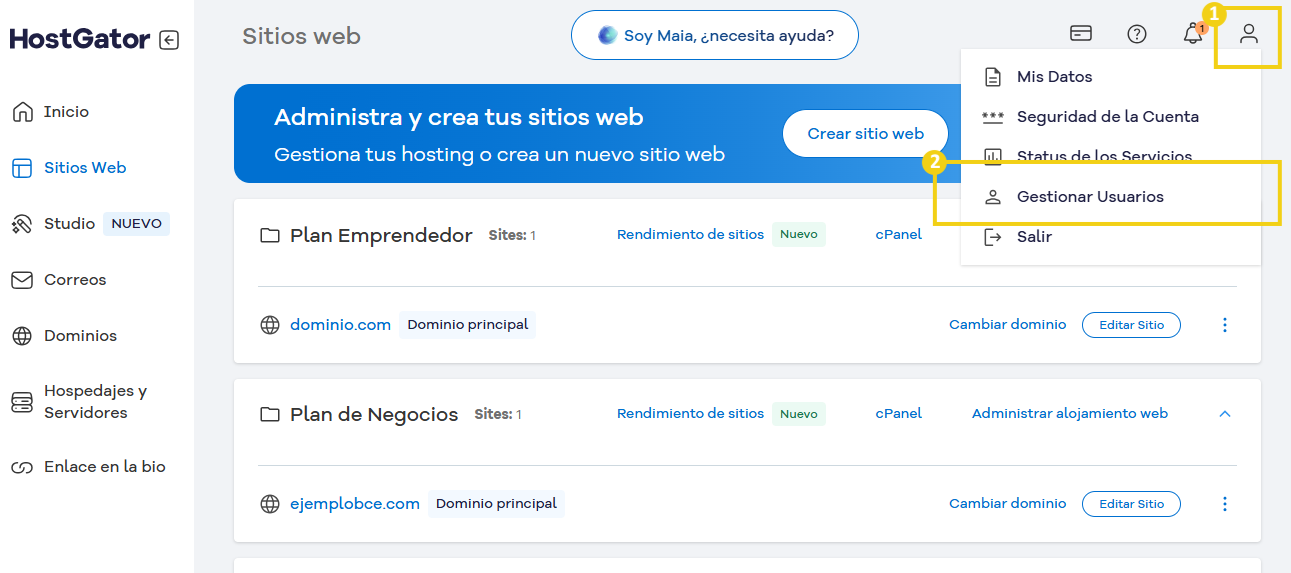Click the globe icon beside dominio.com
The width and height of the screenshot is (1291, 573).
(x=270, y=325)
